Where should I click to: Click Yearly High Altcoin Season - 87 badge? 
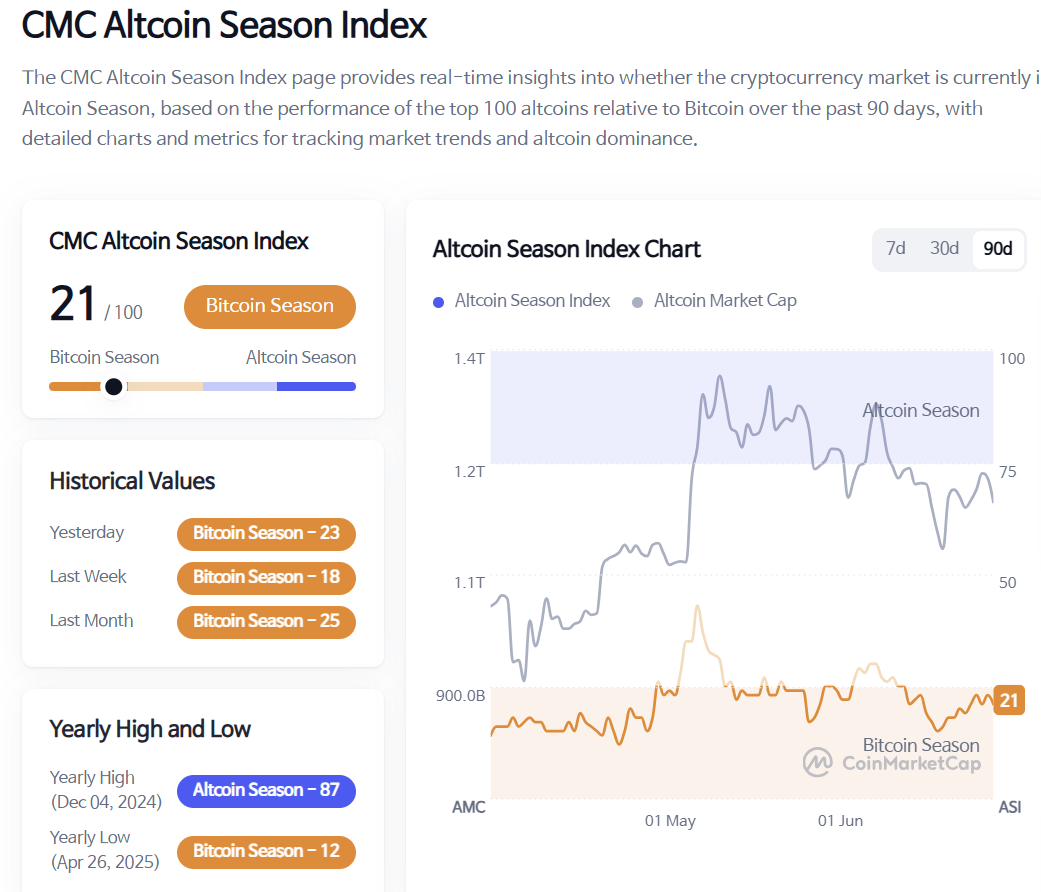point(266,790)
